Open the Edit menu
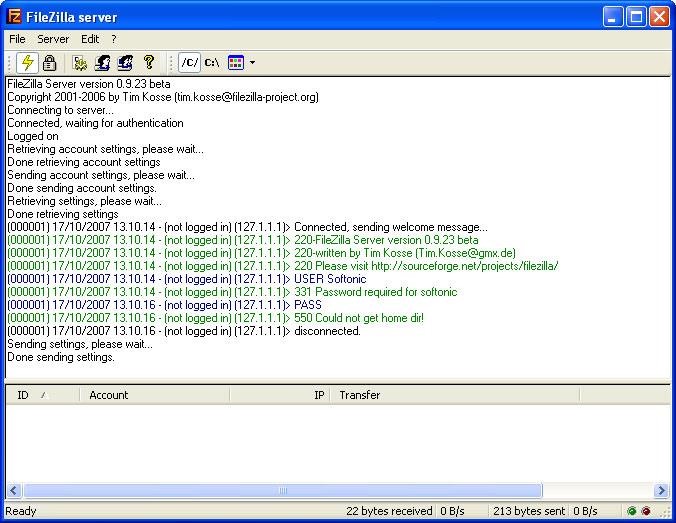676x523 pixels. point(90,39)
